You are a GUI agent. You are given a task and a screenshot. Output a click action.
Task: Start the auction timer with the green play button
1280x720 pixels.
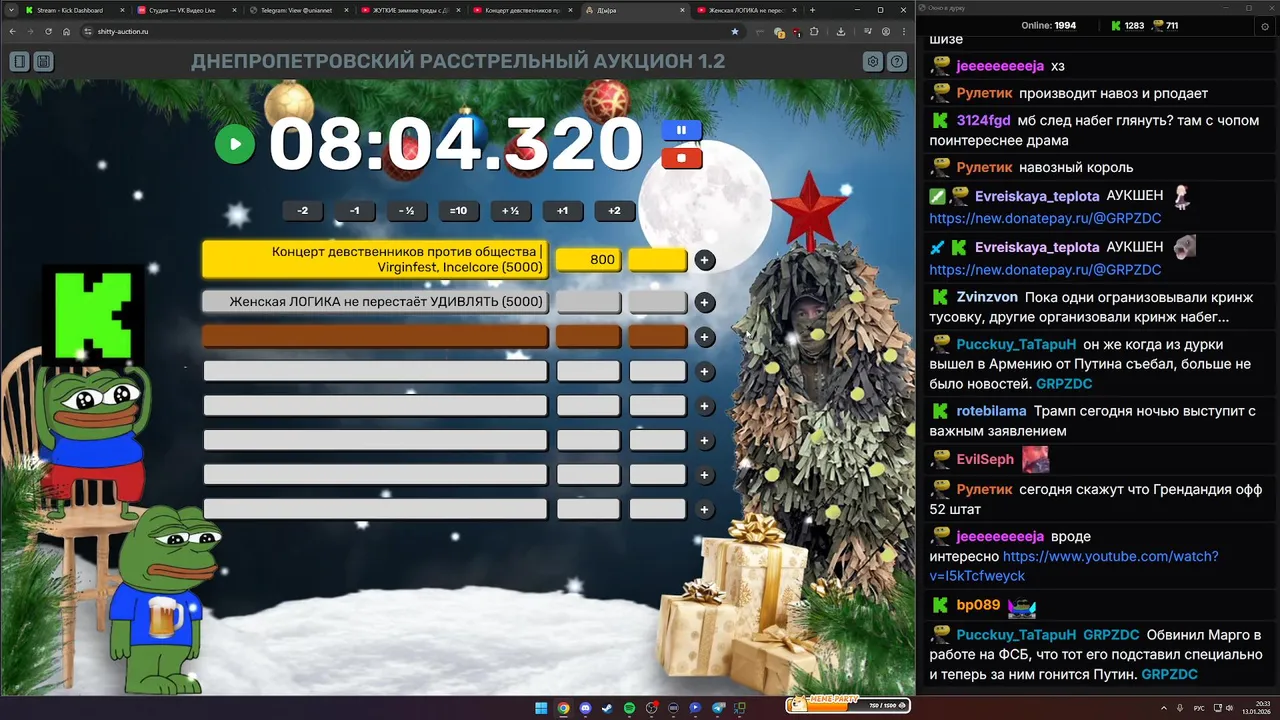click(235, 144)
